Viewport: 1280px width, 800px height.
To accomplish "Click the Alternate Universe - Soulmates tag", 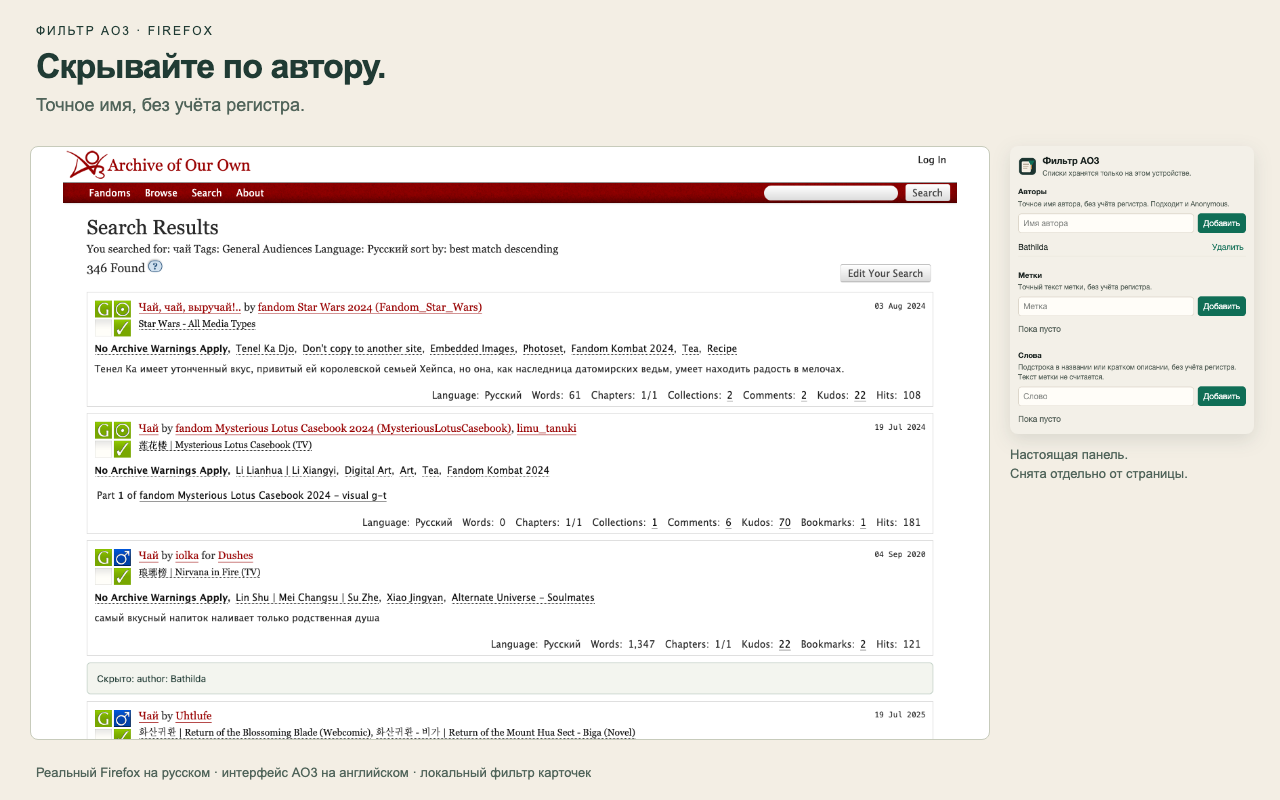I will click(x=523, y=598).
